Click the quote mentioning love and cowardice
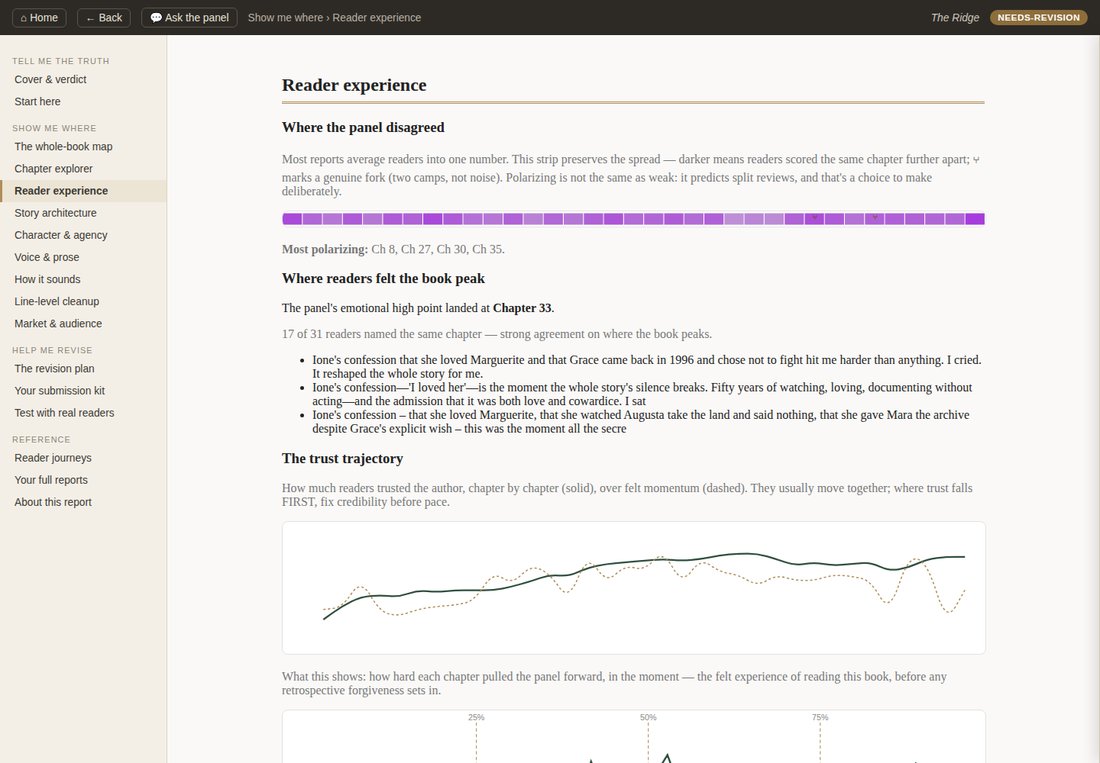The width and height of the screenshot is (1100, 763). click(642, 394)
